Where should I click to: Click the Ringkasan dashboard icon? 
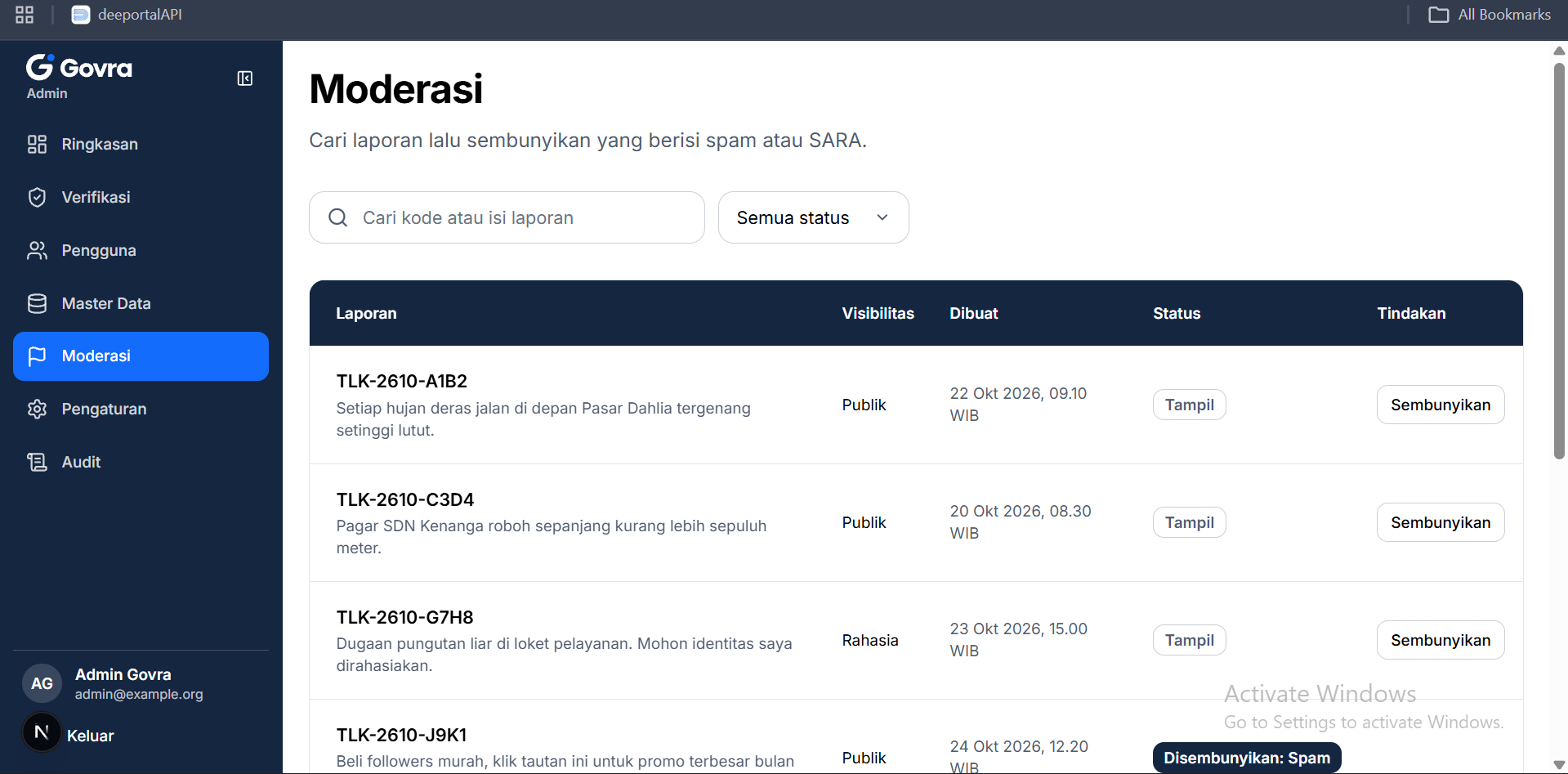click(x=37, y=145)
